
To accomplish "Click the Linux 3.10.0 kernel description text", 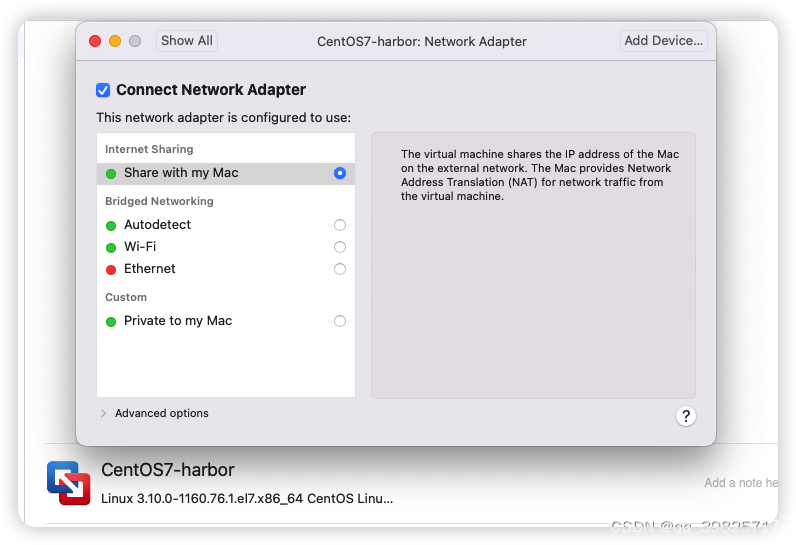I will (x=247, y=499).
